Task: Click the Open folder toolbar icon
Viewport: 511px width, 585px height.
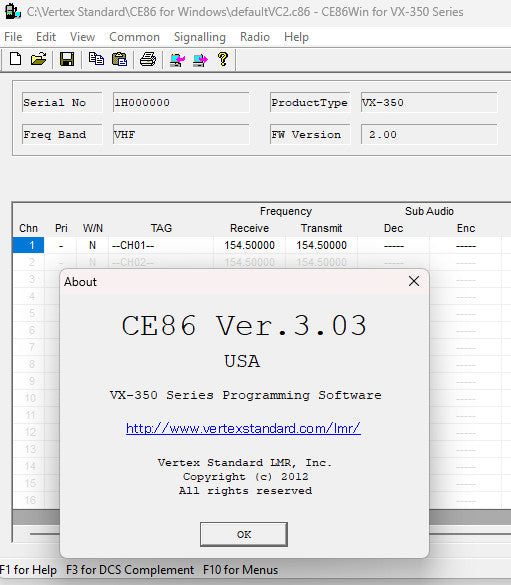Action: tap(38, 59)
